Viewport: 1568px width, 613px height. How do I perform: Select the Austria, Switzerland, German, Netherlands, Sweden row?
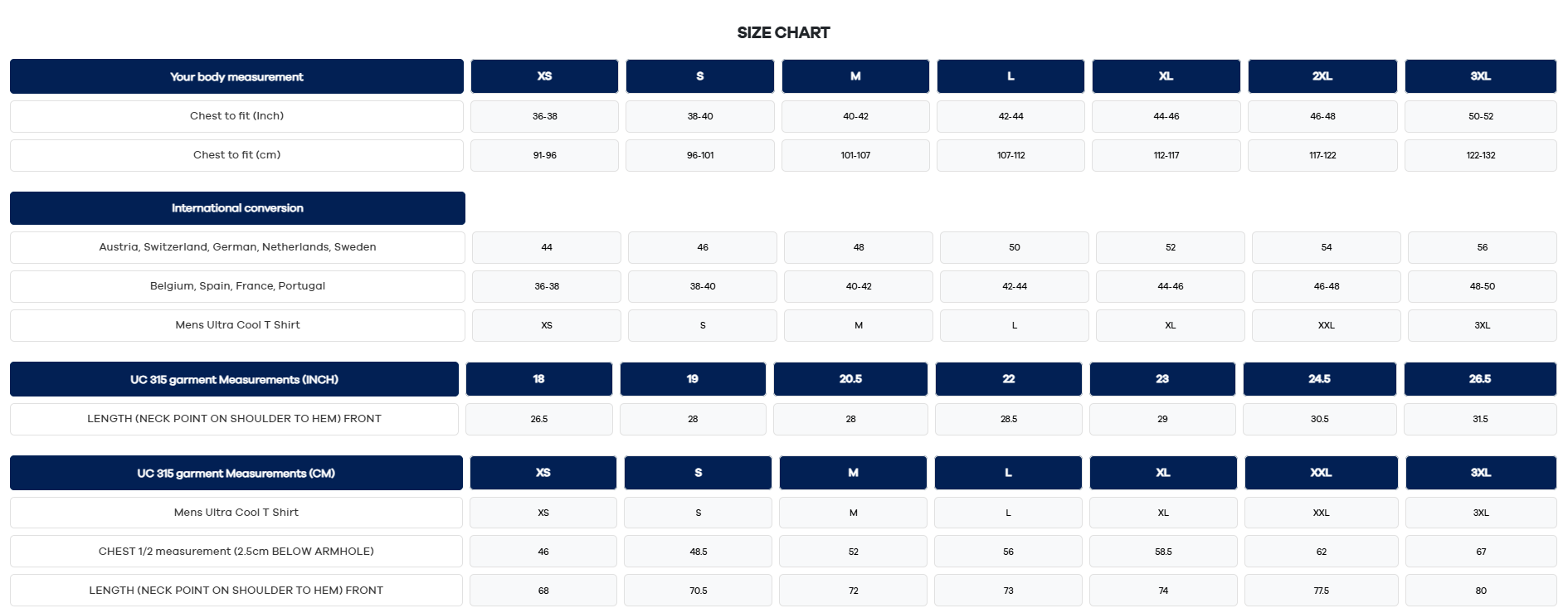[x=237, y=247]
